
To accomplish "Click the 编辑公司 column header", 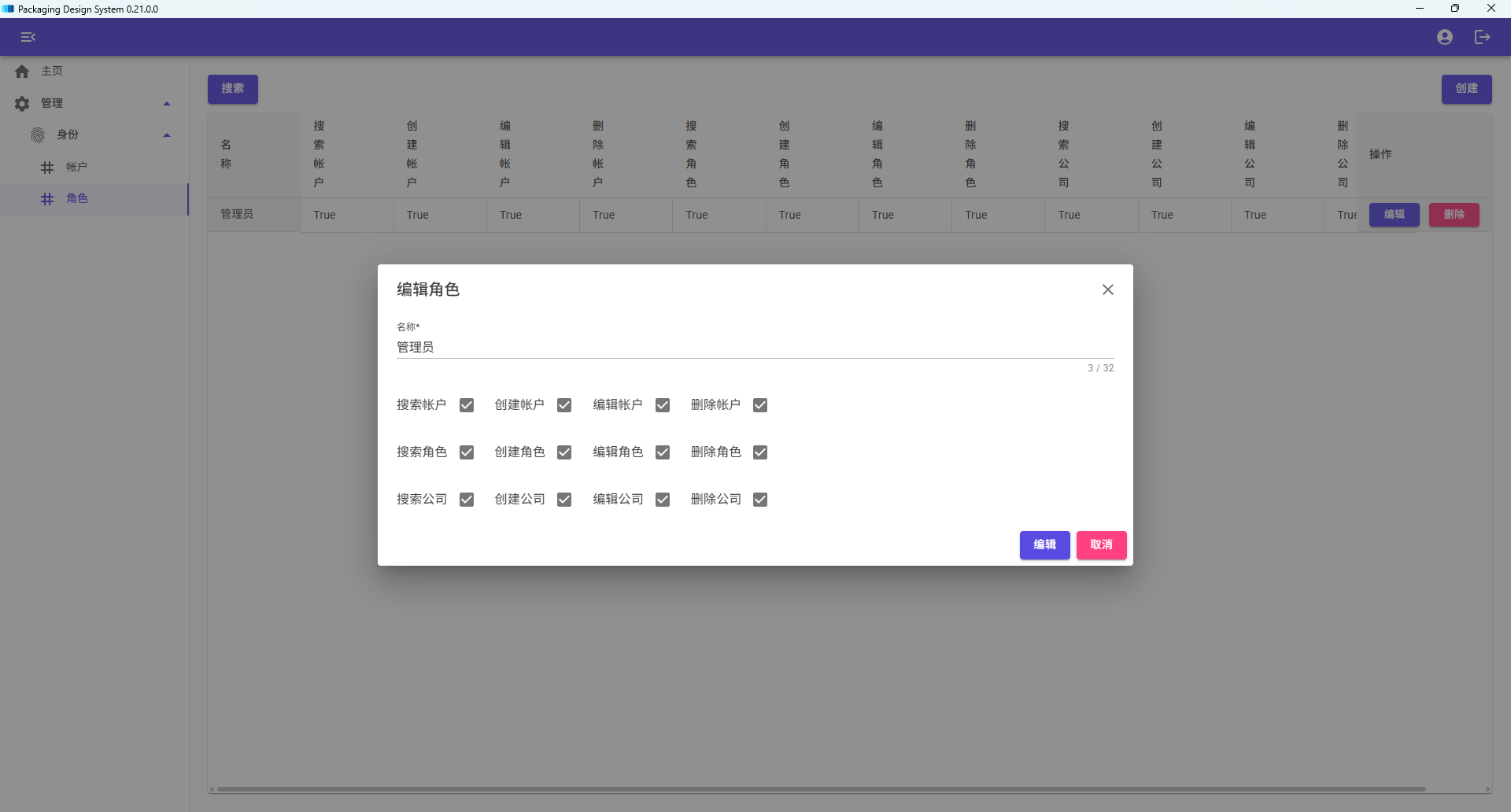I will click(x=1278, y=155).
